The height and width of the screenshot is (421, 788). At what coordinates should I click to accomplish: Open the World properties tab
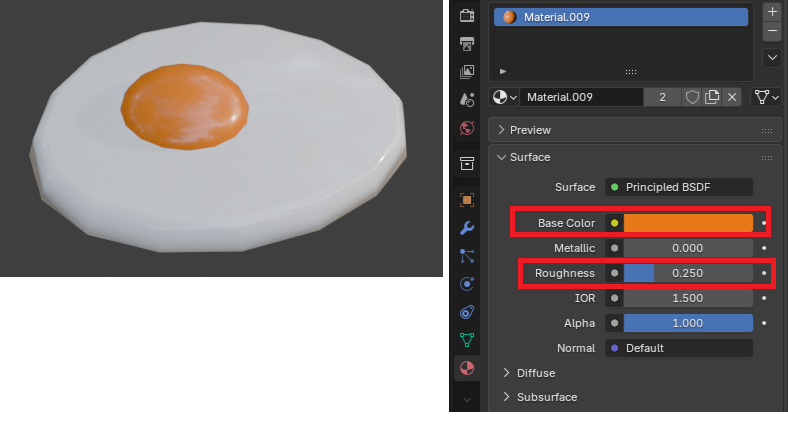point(467,128)
